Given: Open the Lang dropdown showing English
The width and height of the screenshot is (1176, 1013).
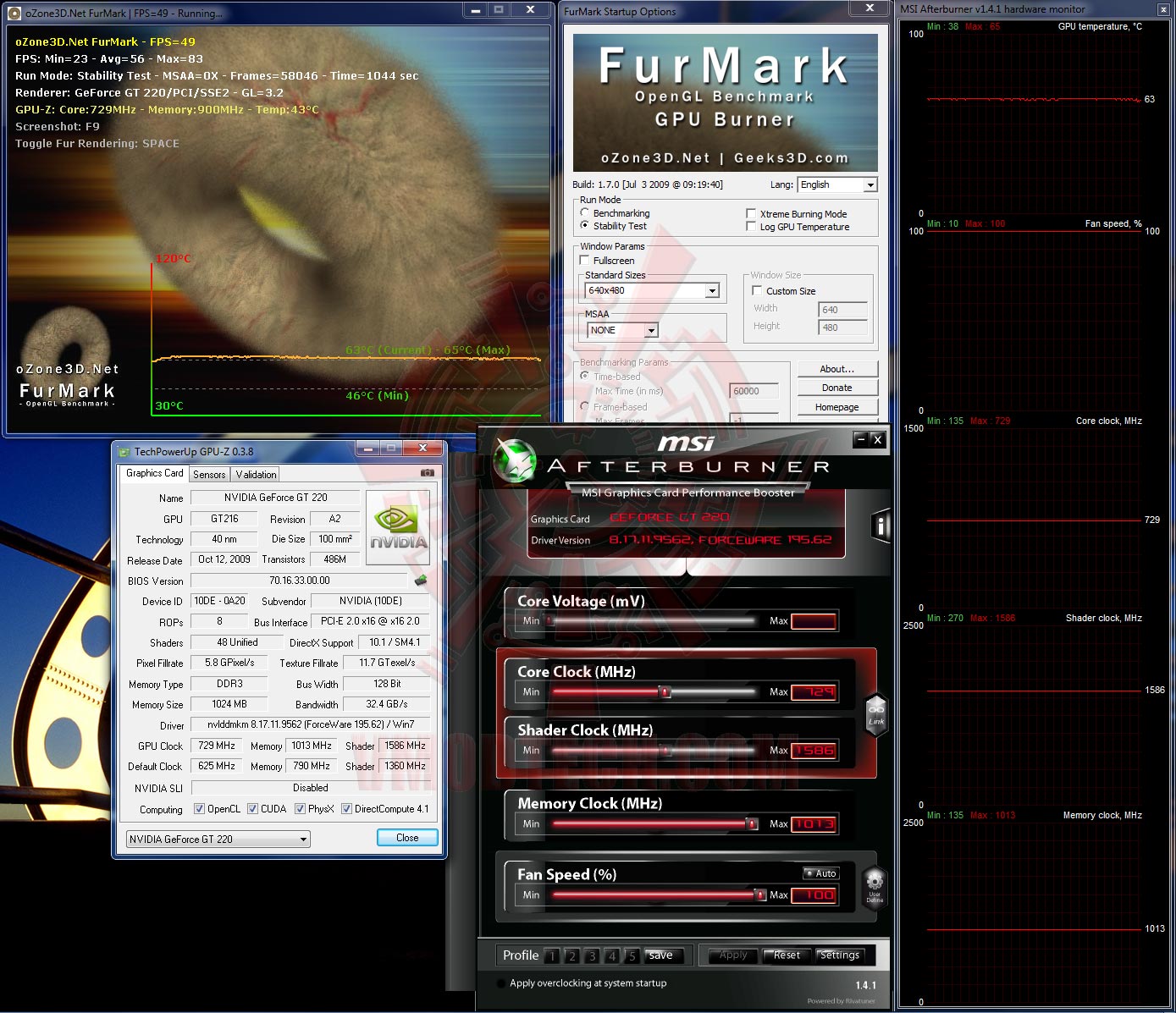Looking at the screenshot, I should 837,184.
